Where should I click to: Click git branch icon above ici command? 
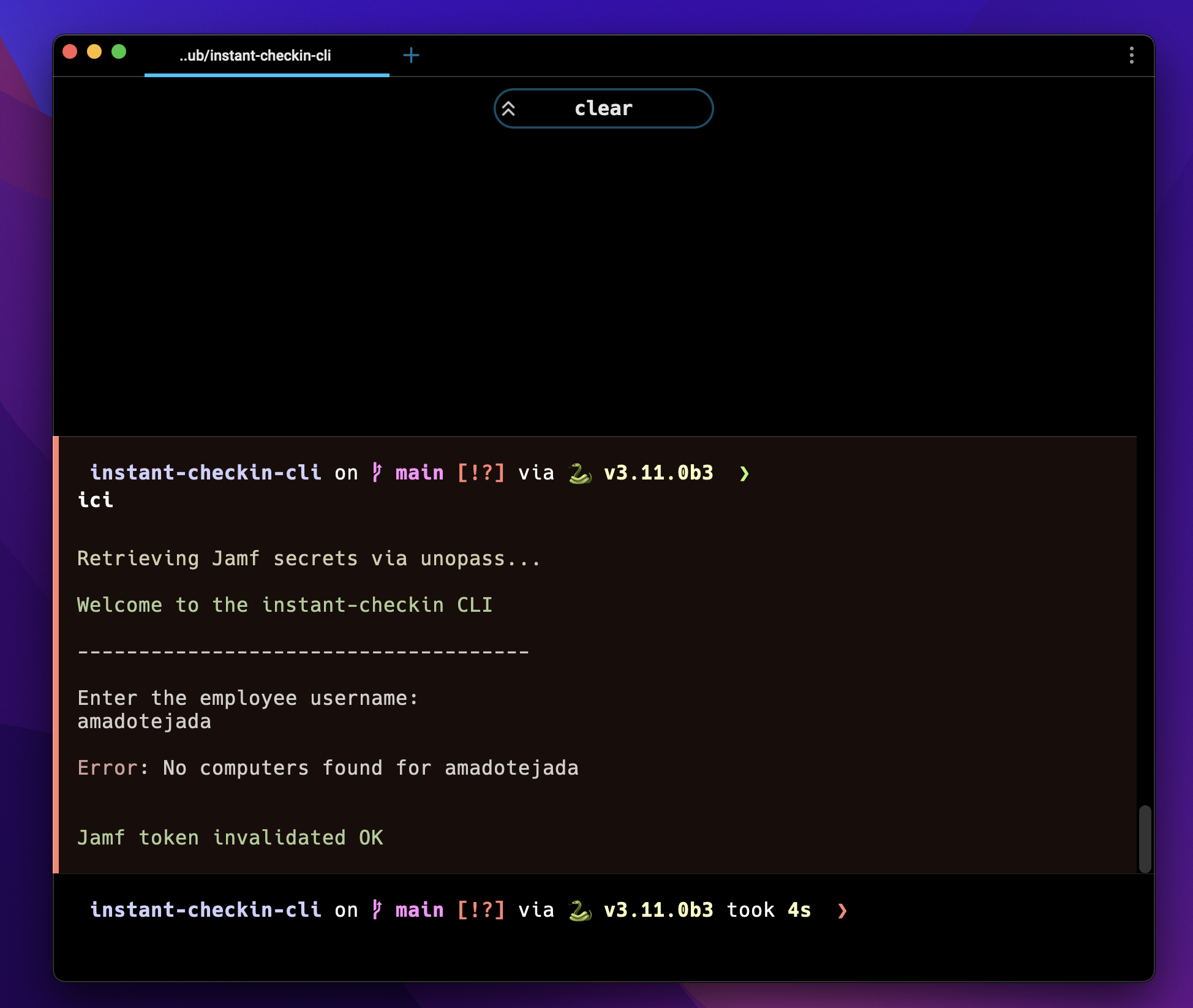click(377, 473)
